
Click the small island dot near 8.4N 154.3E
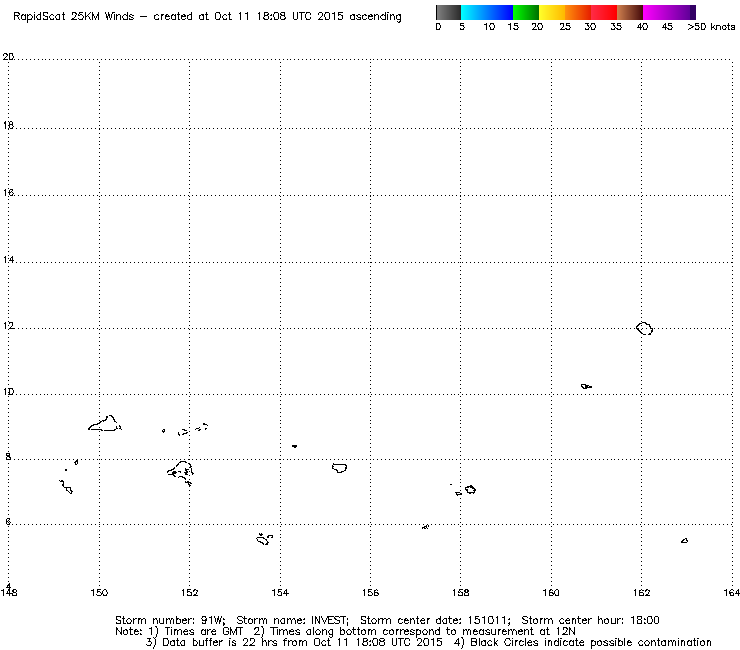(294, 446)
